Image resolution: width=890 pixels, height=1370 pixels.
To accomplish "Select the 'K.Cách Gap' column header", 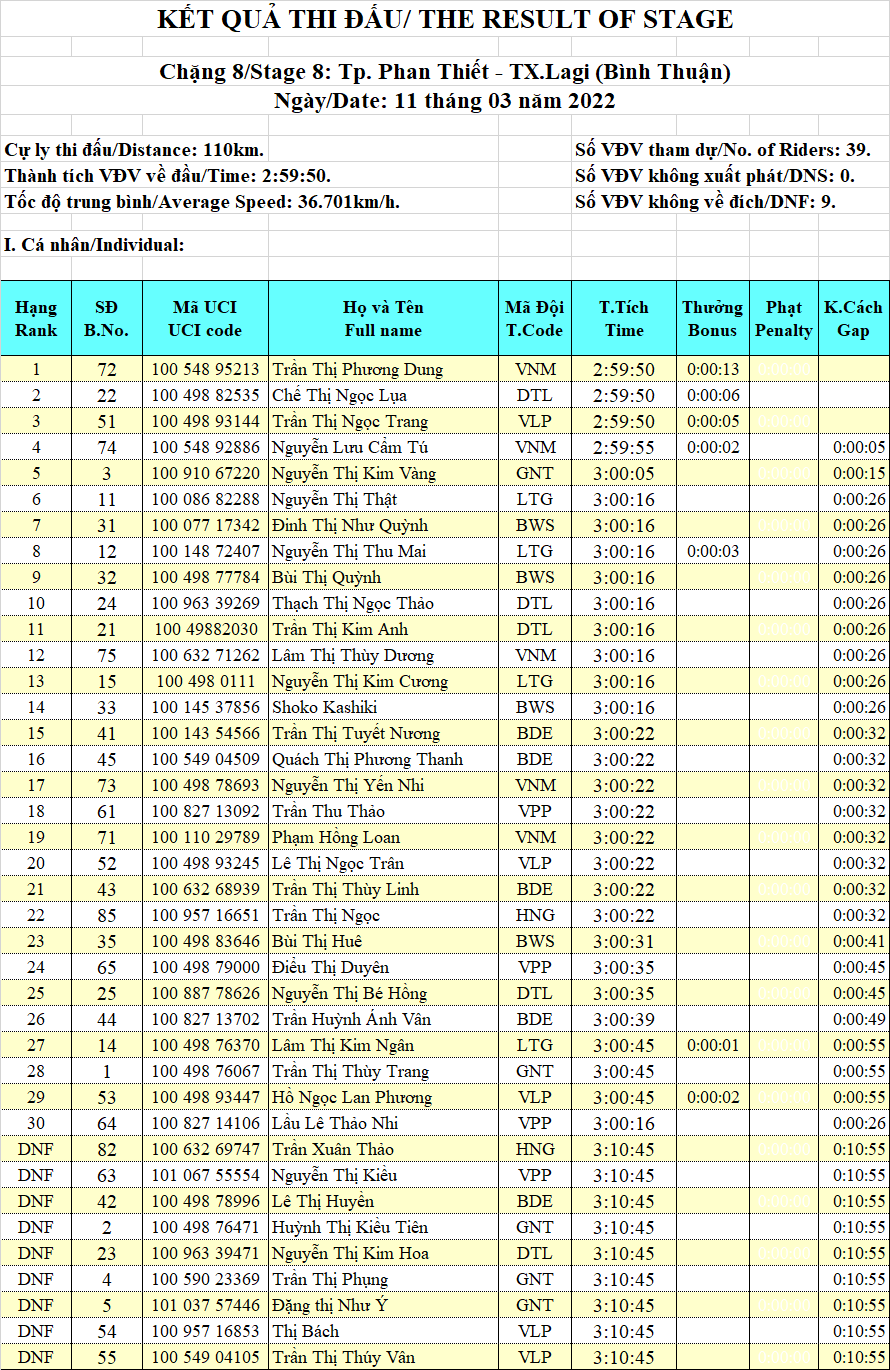I will tap(853, 319).
